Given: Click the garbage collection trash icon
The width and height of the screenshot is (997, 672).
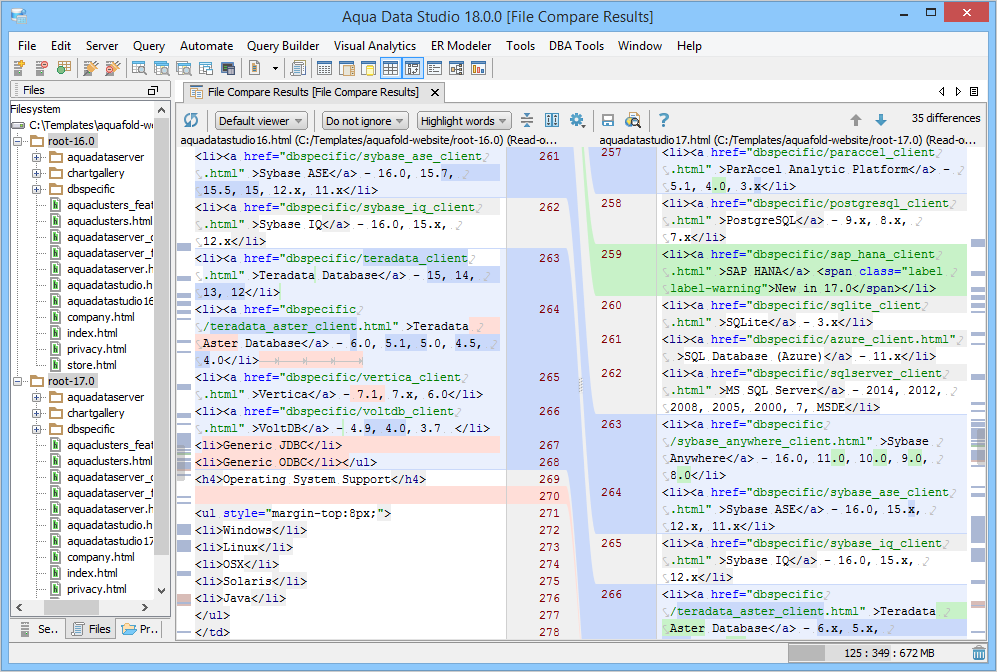Looking at the screenshot, I should [979, 653].
